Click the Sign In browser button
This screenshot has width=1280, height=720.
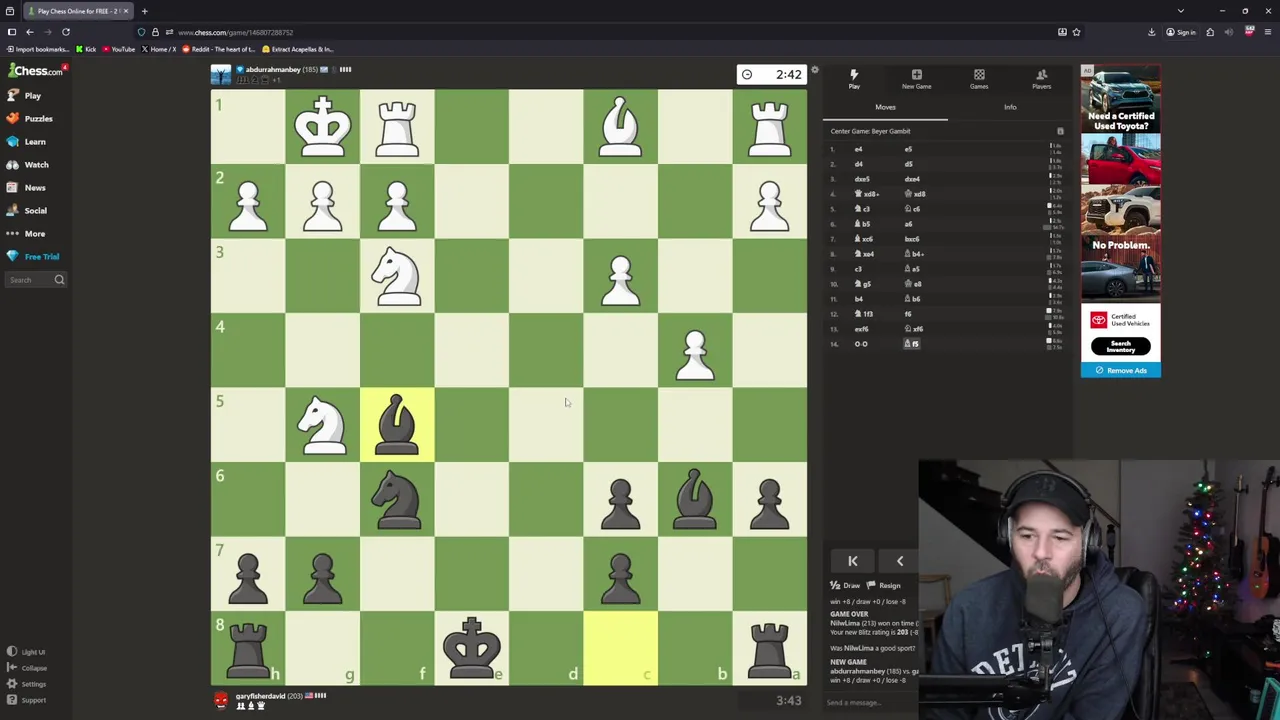[1182, 32]
